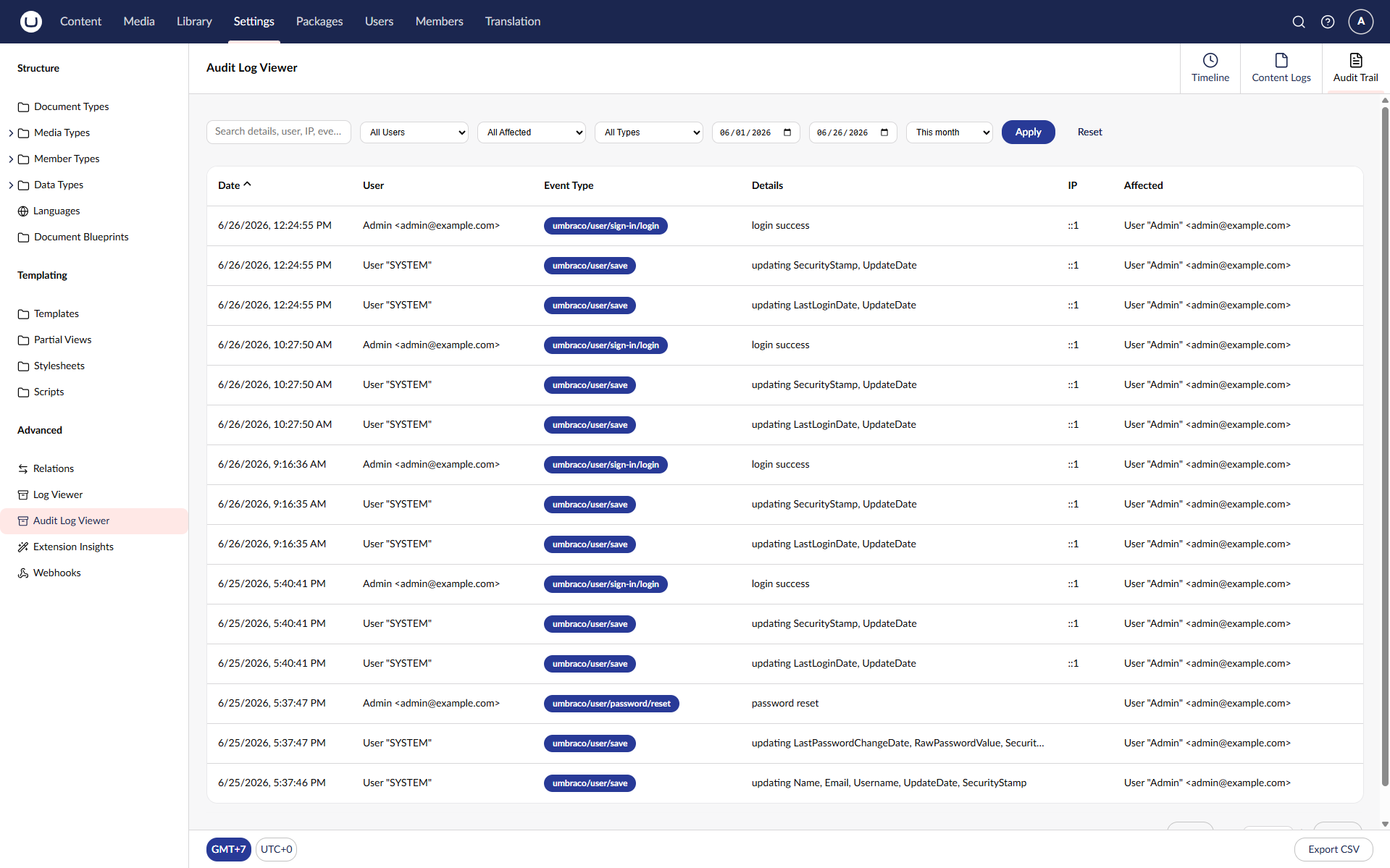The height and width of the screenshot is (868, 1390).
Task: Open the All Affected filter dropdown
Action: pyautogui.click(x=532, y=132)
